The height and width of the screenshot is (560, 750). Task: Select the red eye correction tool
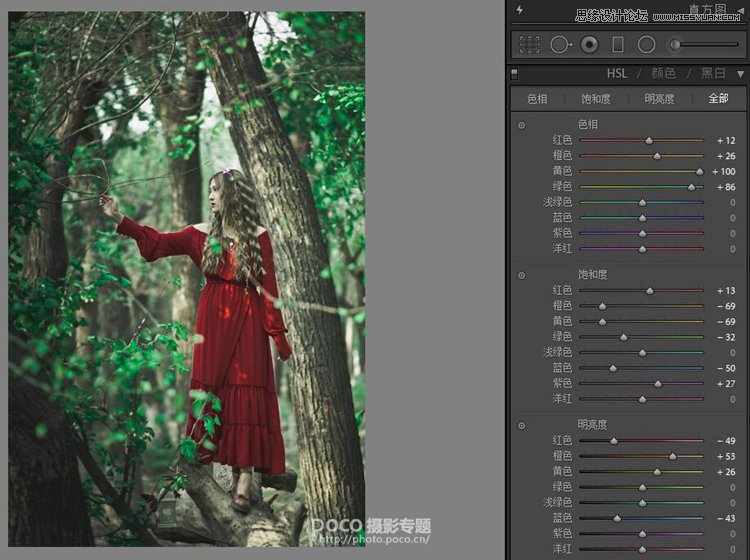[x=589, y=45]
